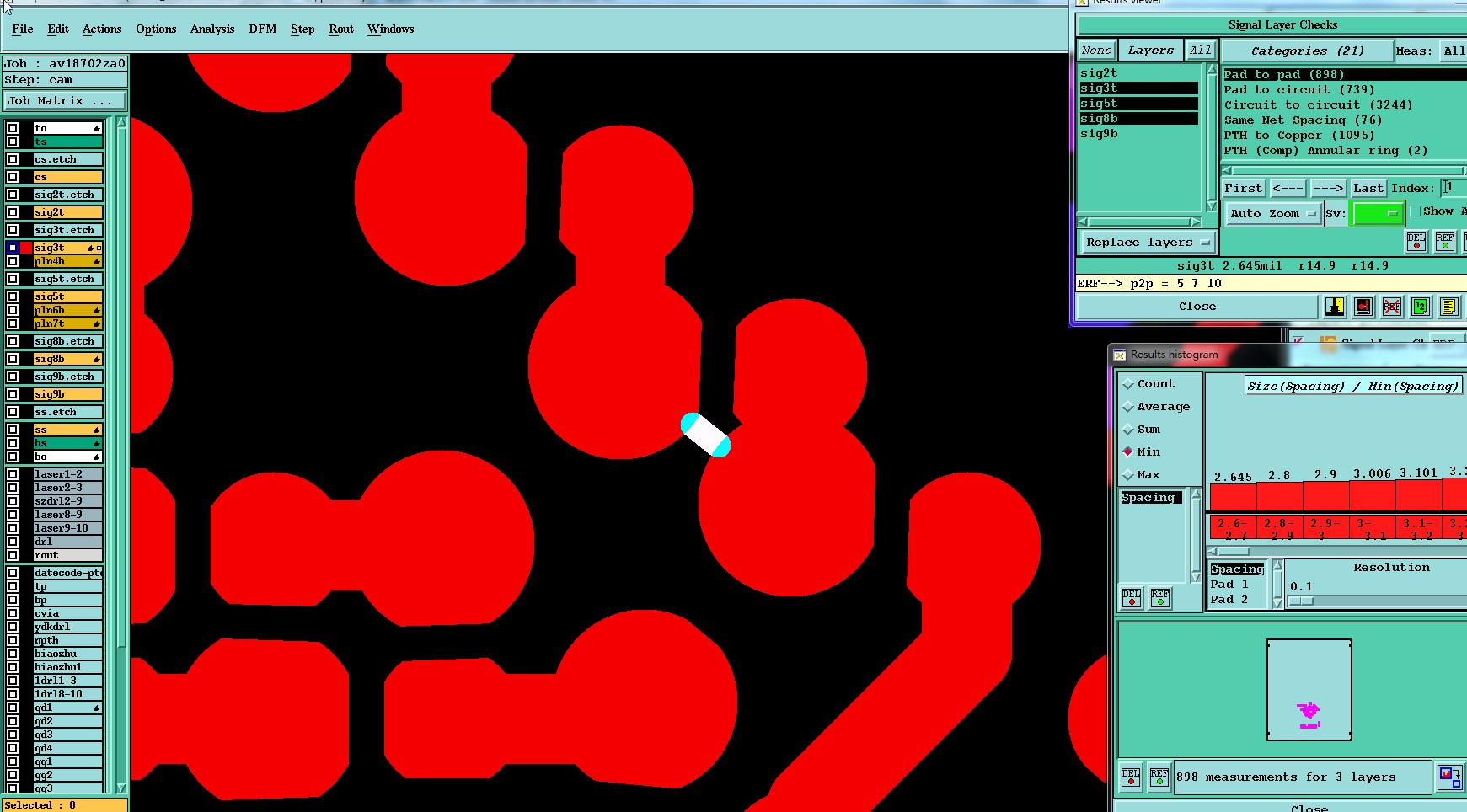
Task: Click the 2.8-2.9 range cell
Action: click(x=1279, y=528)
